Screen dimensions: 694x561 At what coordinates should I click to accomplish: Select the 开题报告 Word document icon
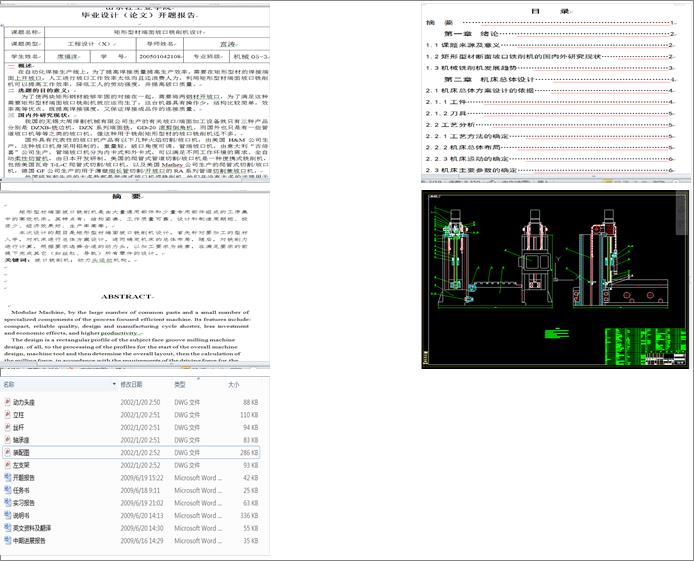pyautogui.click(x=8, y=477)
